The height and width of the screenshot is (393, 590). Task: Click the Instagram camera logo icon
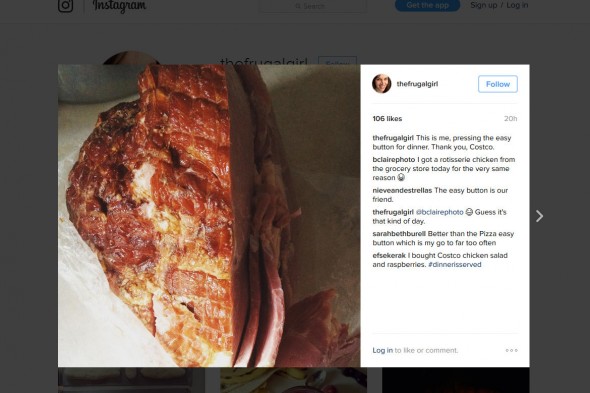[x=65, y=5]
